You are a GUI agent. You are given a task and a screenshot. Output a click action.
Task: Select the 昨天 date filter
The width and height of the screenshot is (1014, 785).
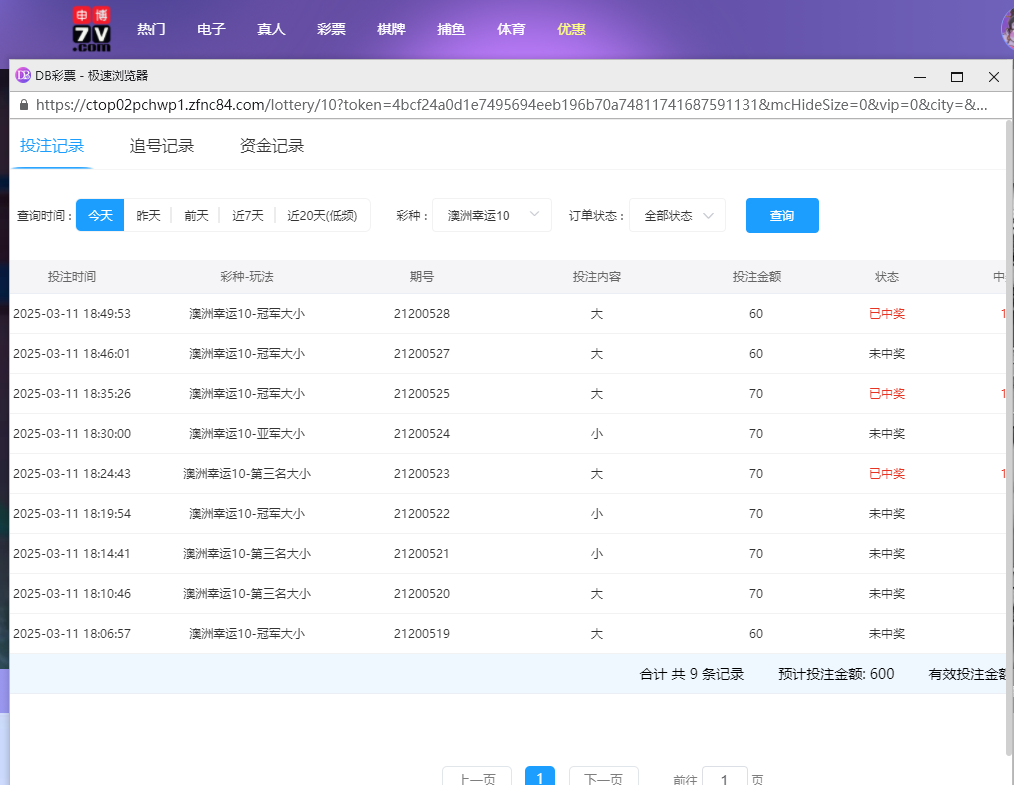tap(148, 214)
